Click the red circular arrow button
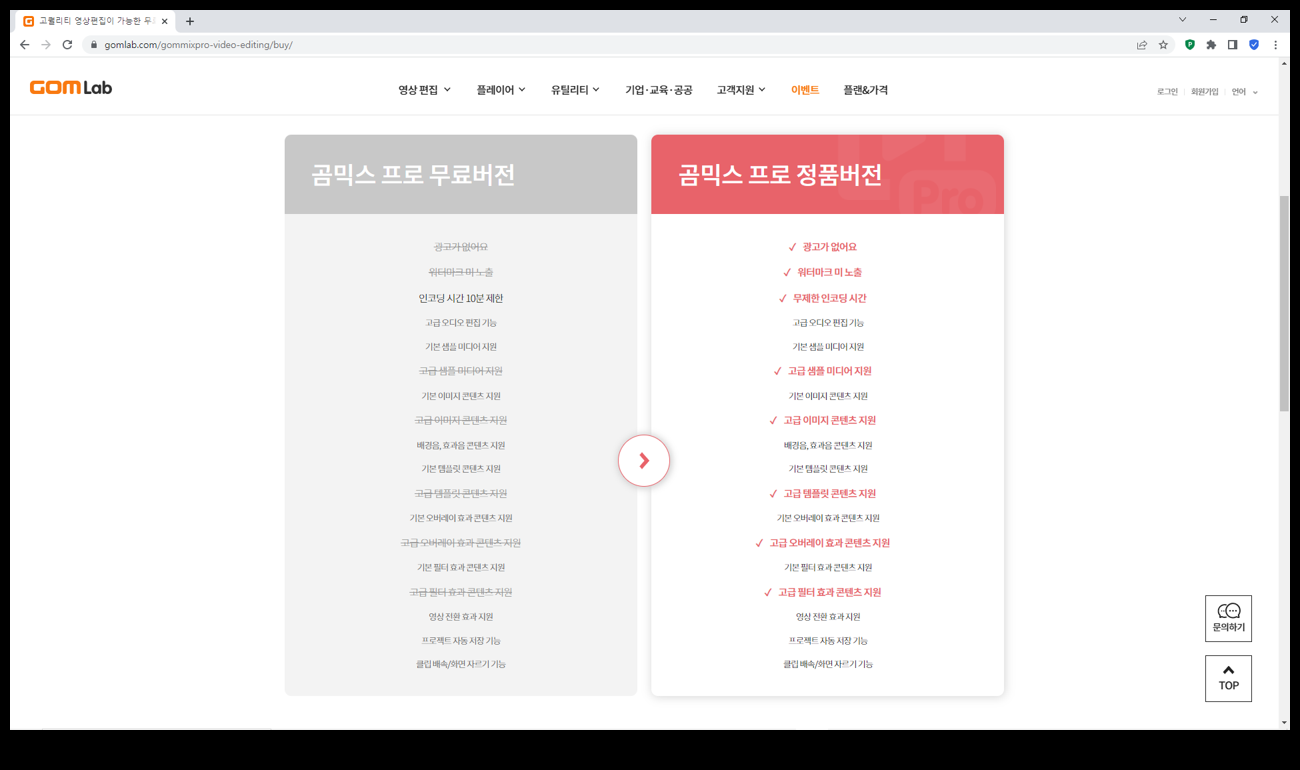 click(x=644, y=461)
